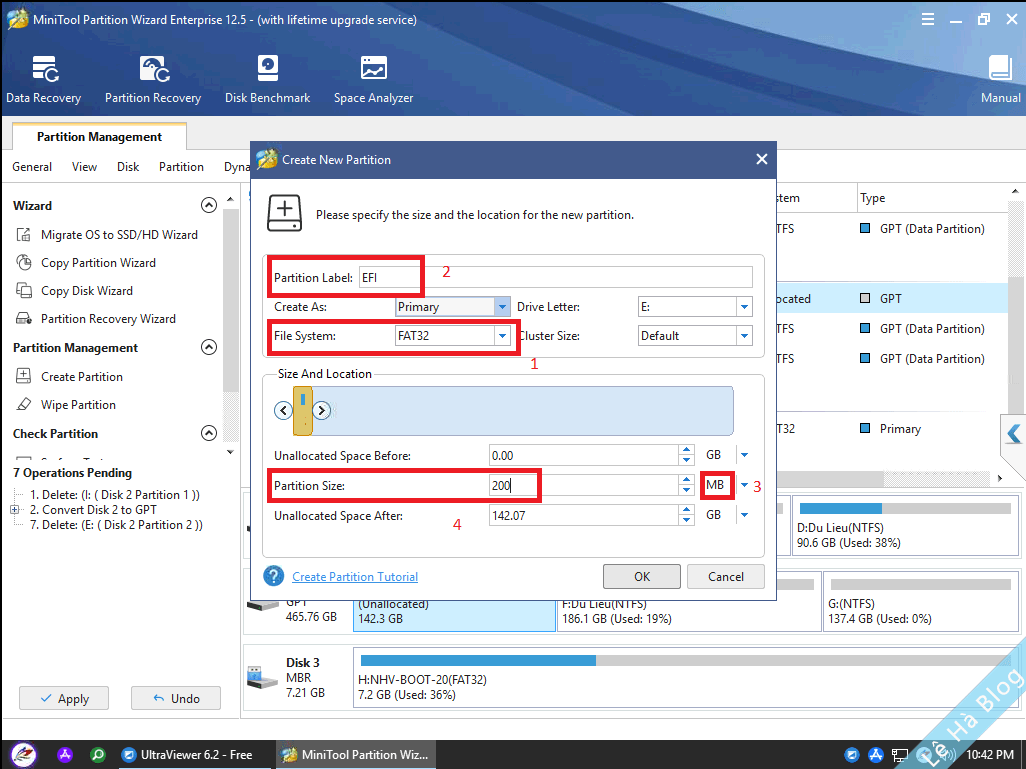This screenshot has height=769, width=1026.
Task: Choose Wipe Partition in the sidebar
Action: pyautogui.click(x=78, y=405)
